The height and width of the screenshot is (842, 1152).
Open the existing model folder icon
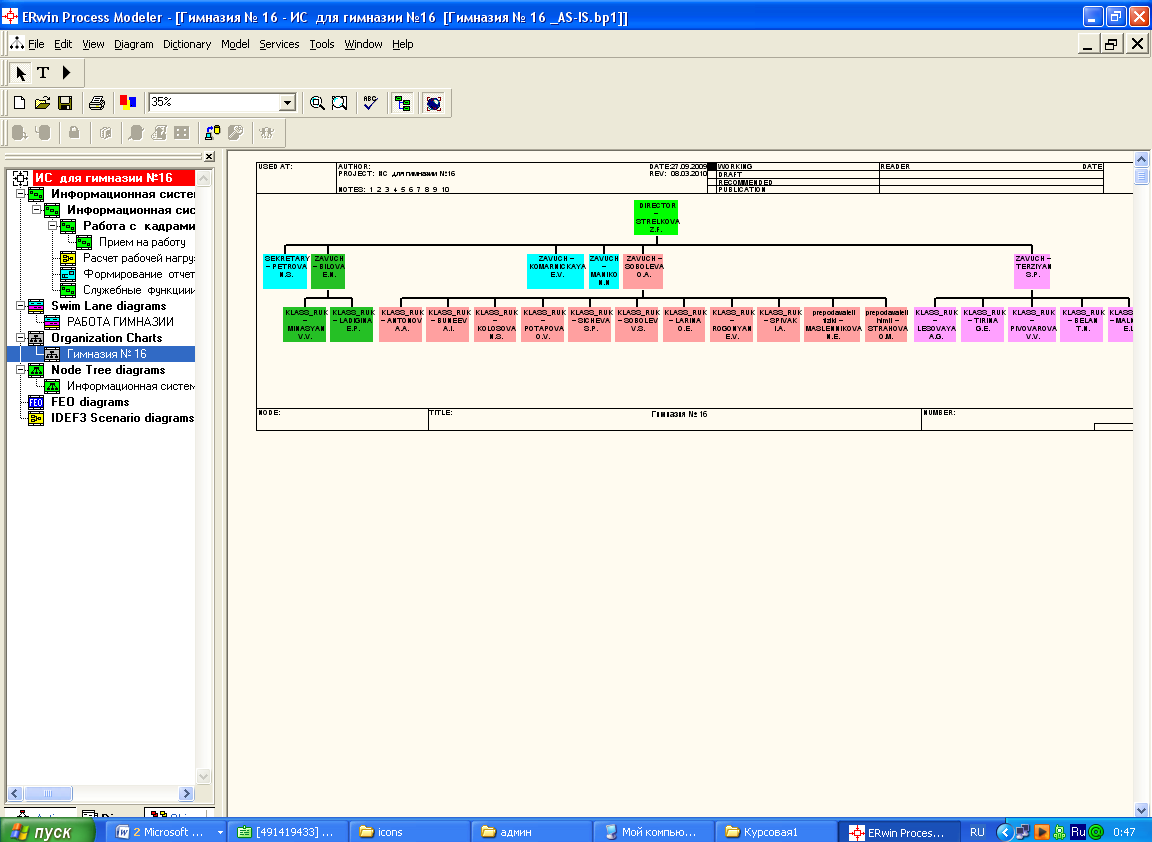(43, 103)
